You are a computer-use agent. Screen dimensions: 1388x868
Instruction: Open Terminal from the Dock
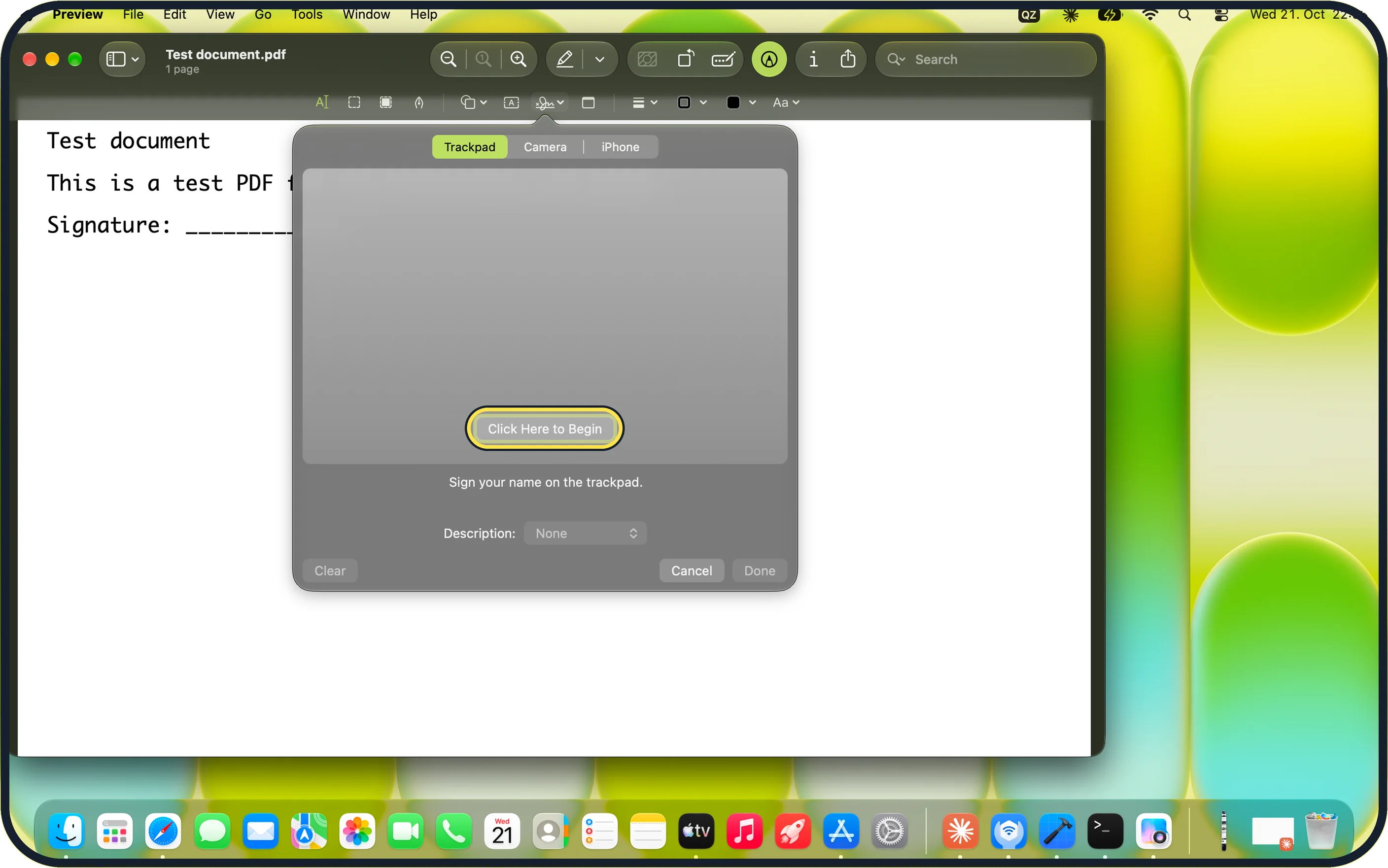click(x=1105, y=831)
